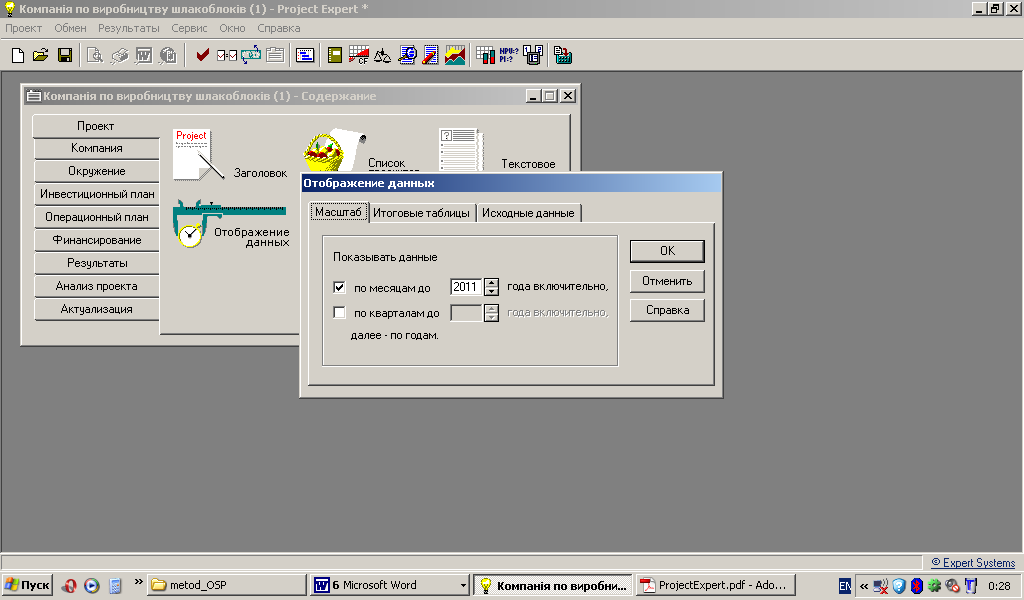The image size is (1024, 600).
Task: Switch to the Исходные данные tab
Action: tap(528, 213)
